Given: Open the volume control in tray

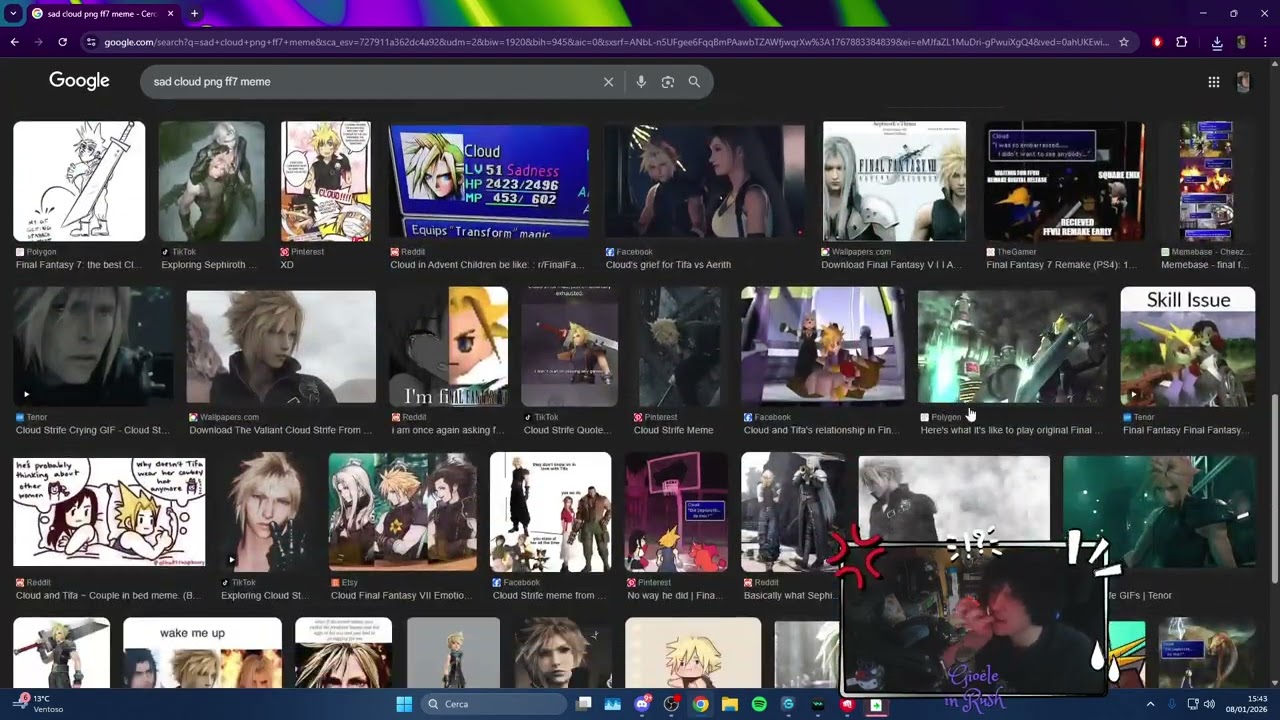Looking at the screenshot, I should click(1210, 704).
